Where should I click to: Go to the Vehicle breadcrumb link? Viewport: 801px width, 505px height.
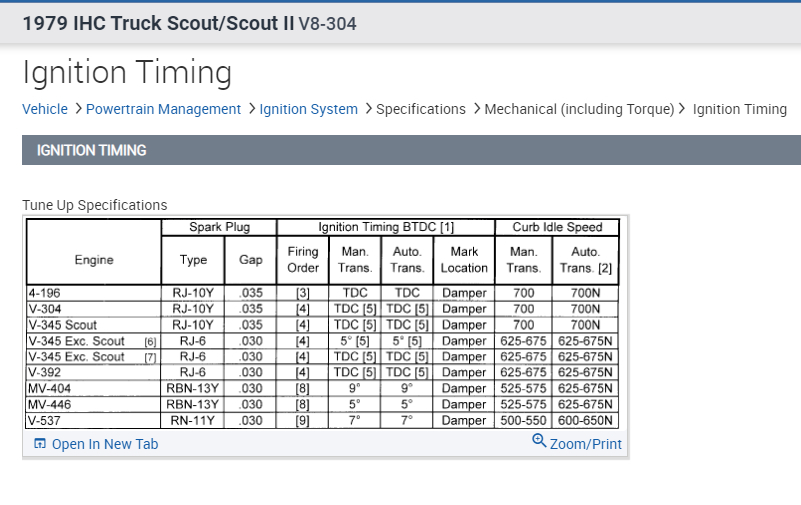(45, 109)
